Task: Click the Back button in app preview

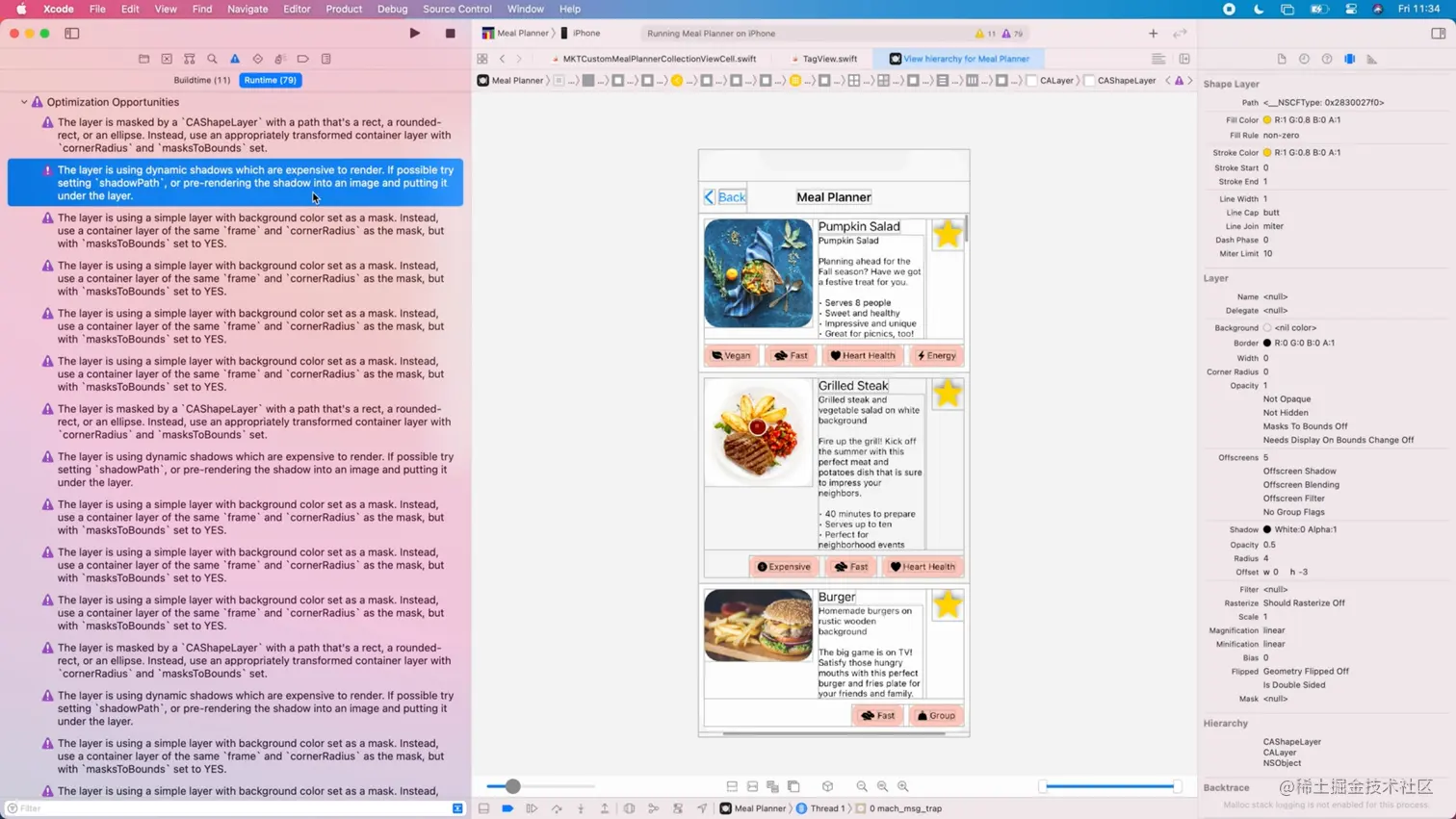Action: coord(724,197)
